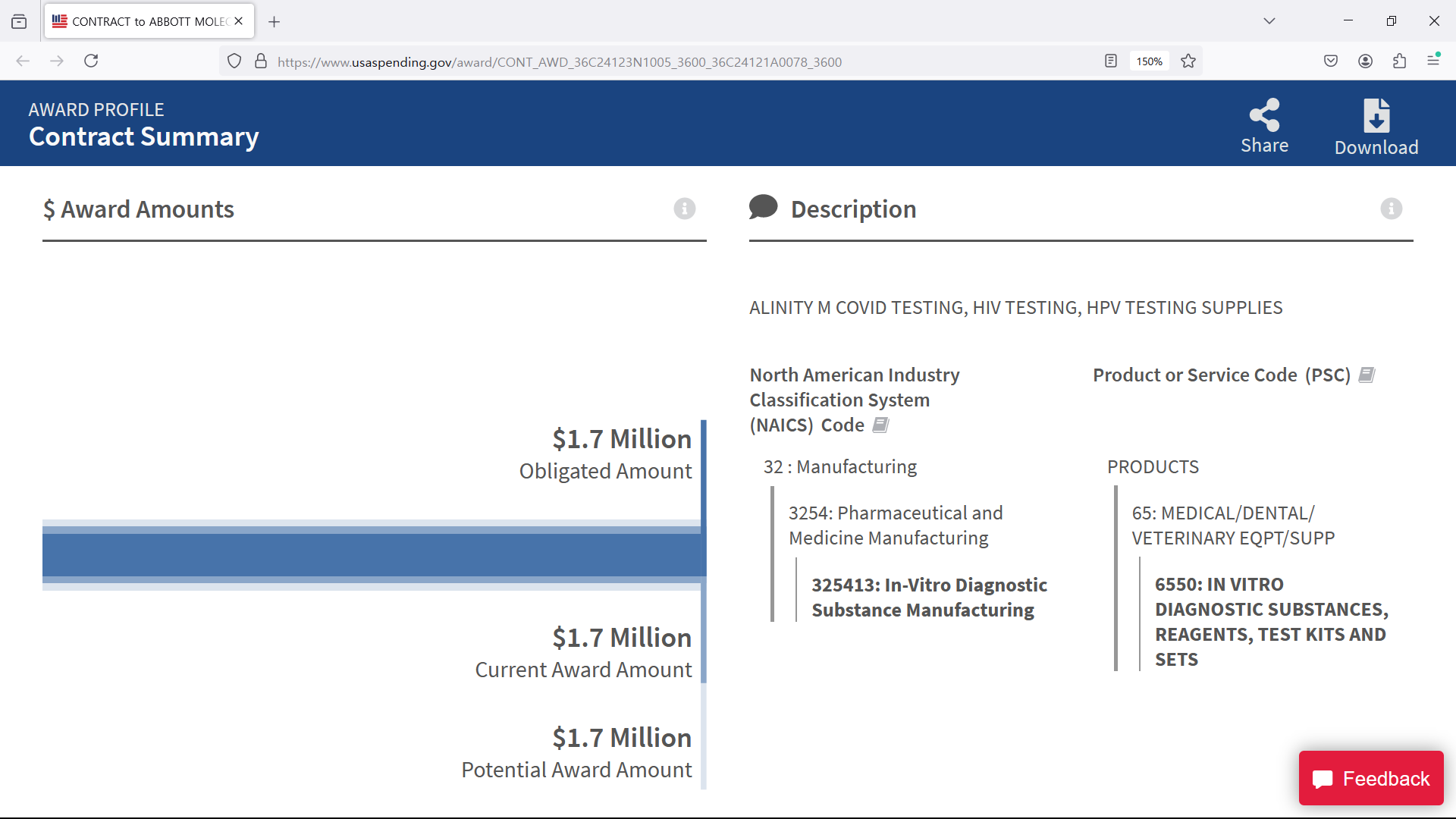This screenshot has width=1456, height=819.
Task: Go forward using browser forward arrow
Action: tap(57, 61)
